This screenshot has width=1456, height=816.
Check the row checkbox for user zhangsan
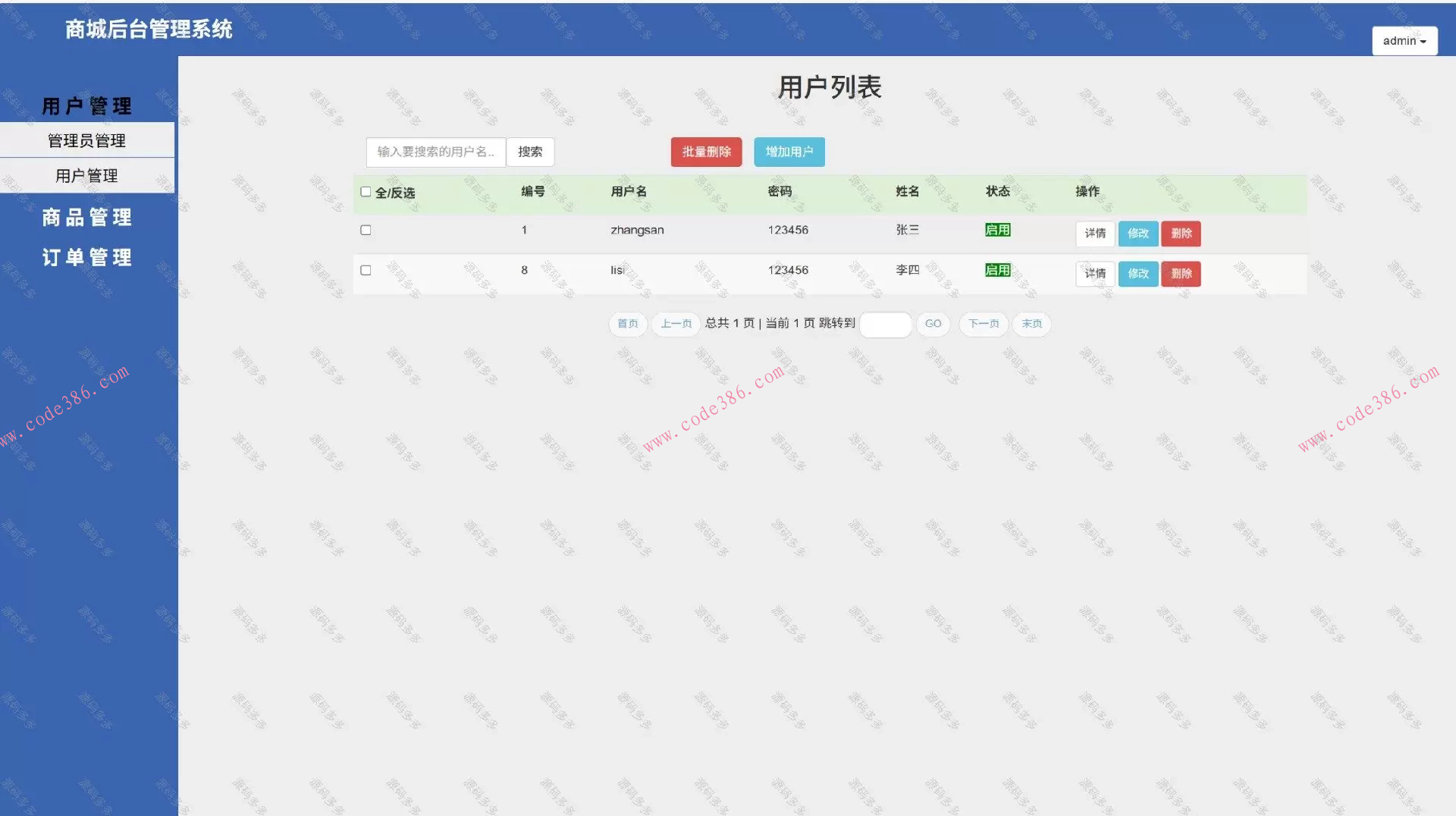(x=366, y=229)
